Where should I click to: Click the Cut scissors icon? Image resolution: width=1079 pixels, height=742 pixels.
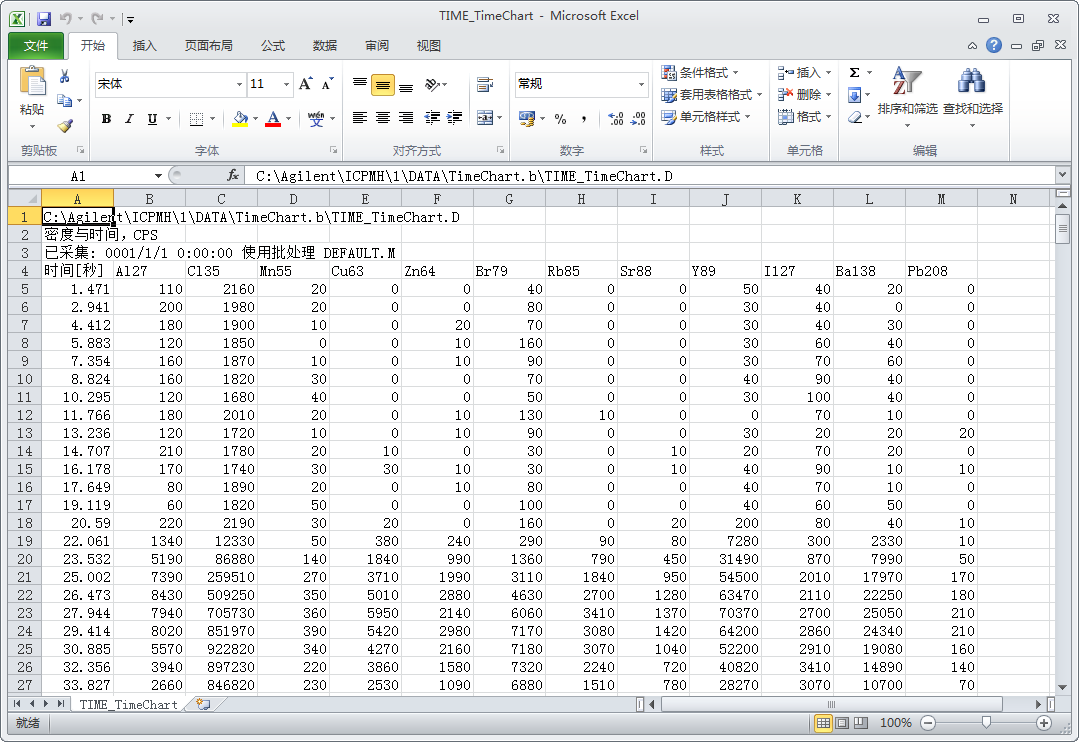[x=65, y=76]
